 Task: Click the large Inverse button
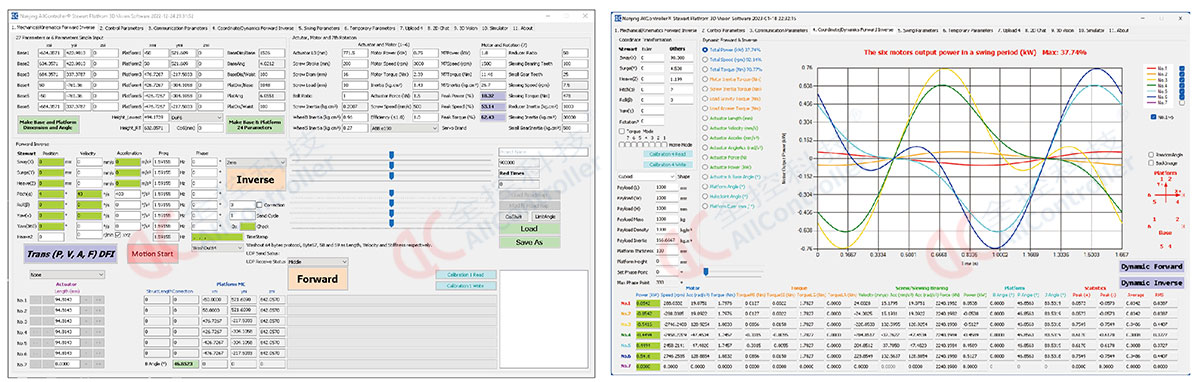(255, 179)
